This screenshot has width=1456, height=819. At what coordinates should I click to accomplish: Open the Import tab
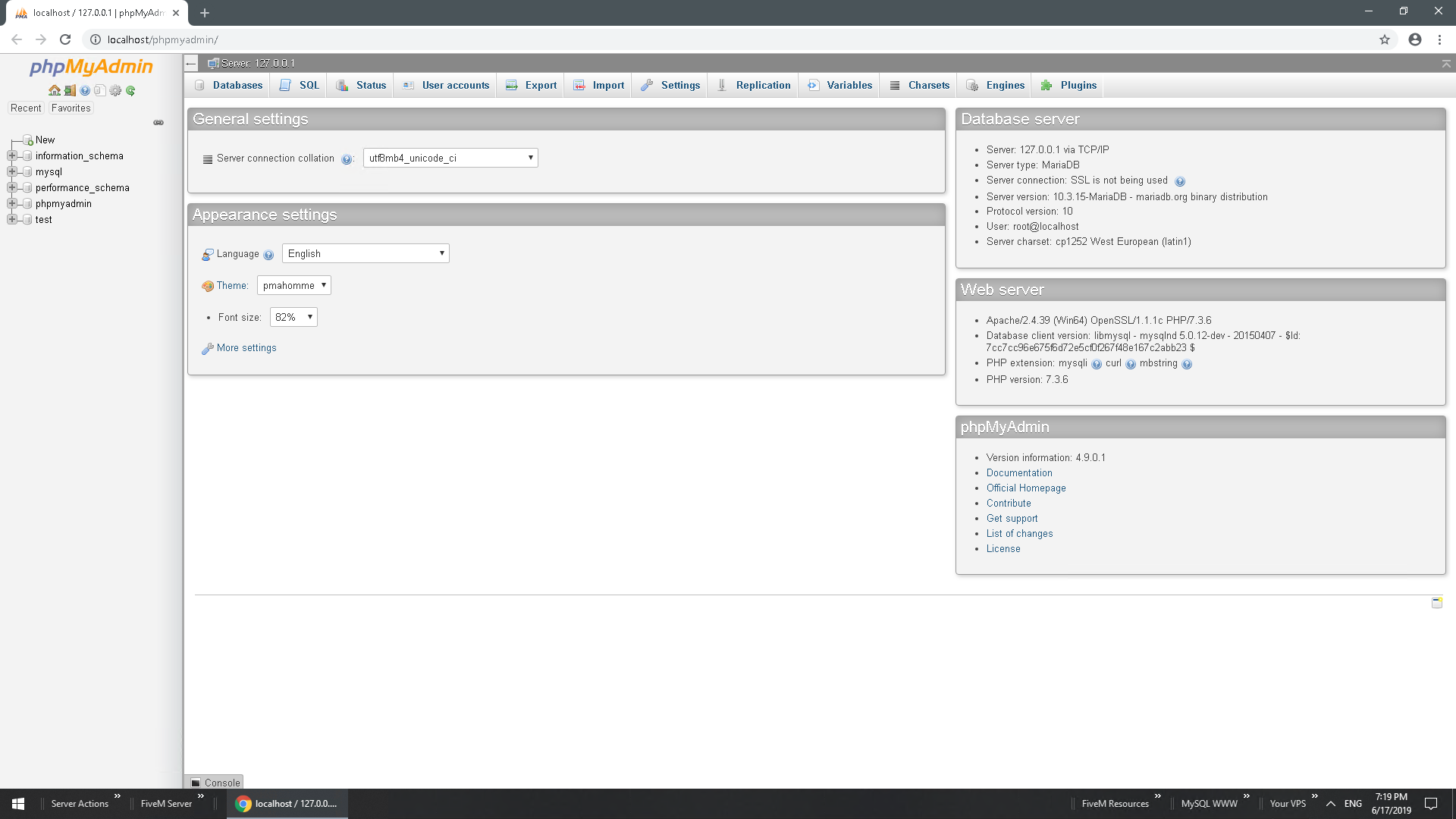pos(598,86)
